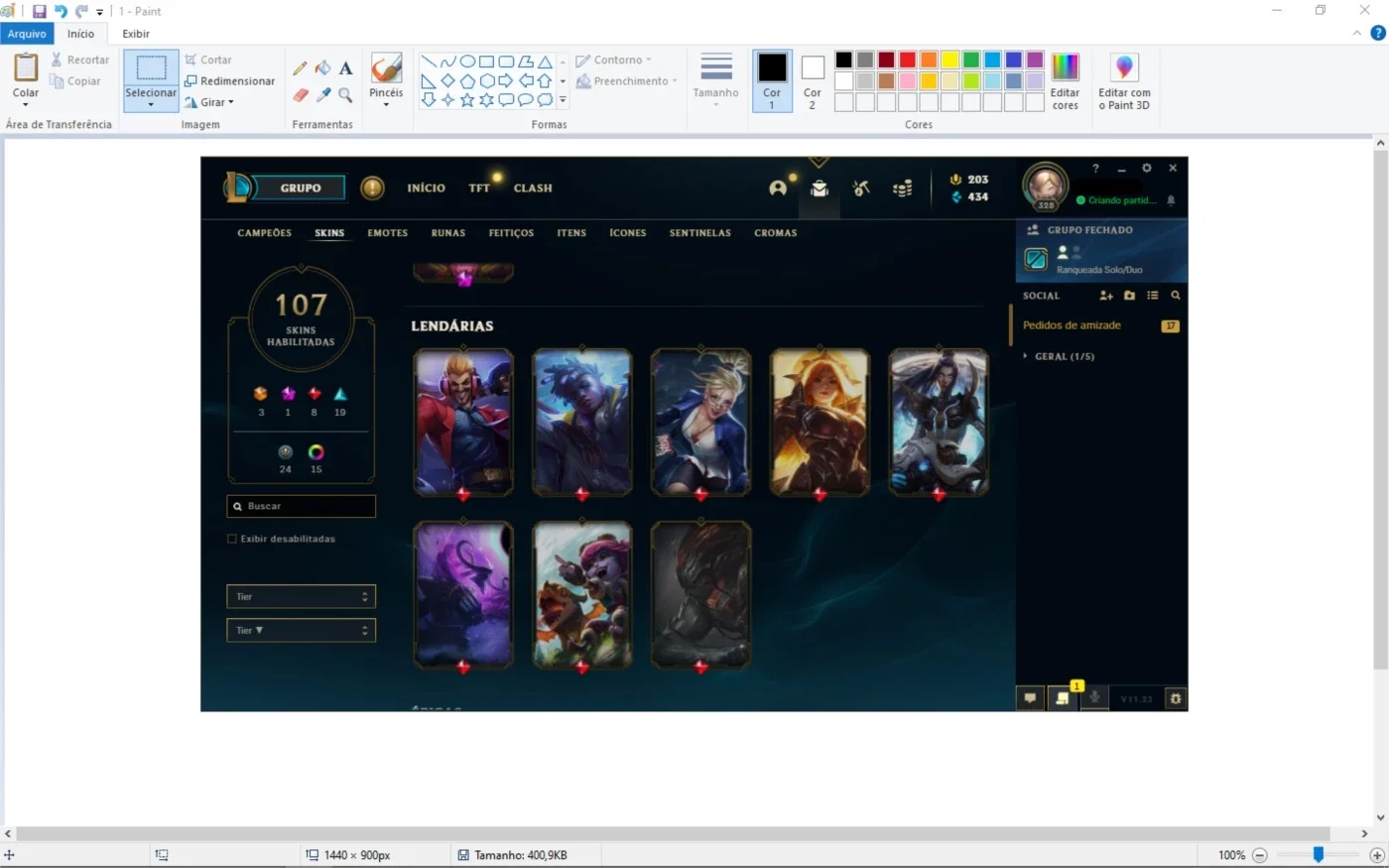This screenshot has height=868, width=1389.
Task: Open the Colar dropdown arrow
Action: coord(26,104)
